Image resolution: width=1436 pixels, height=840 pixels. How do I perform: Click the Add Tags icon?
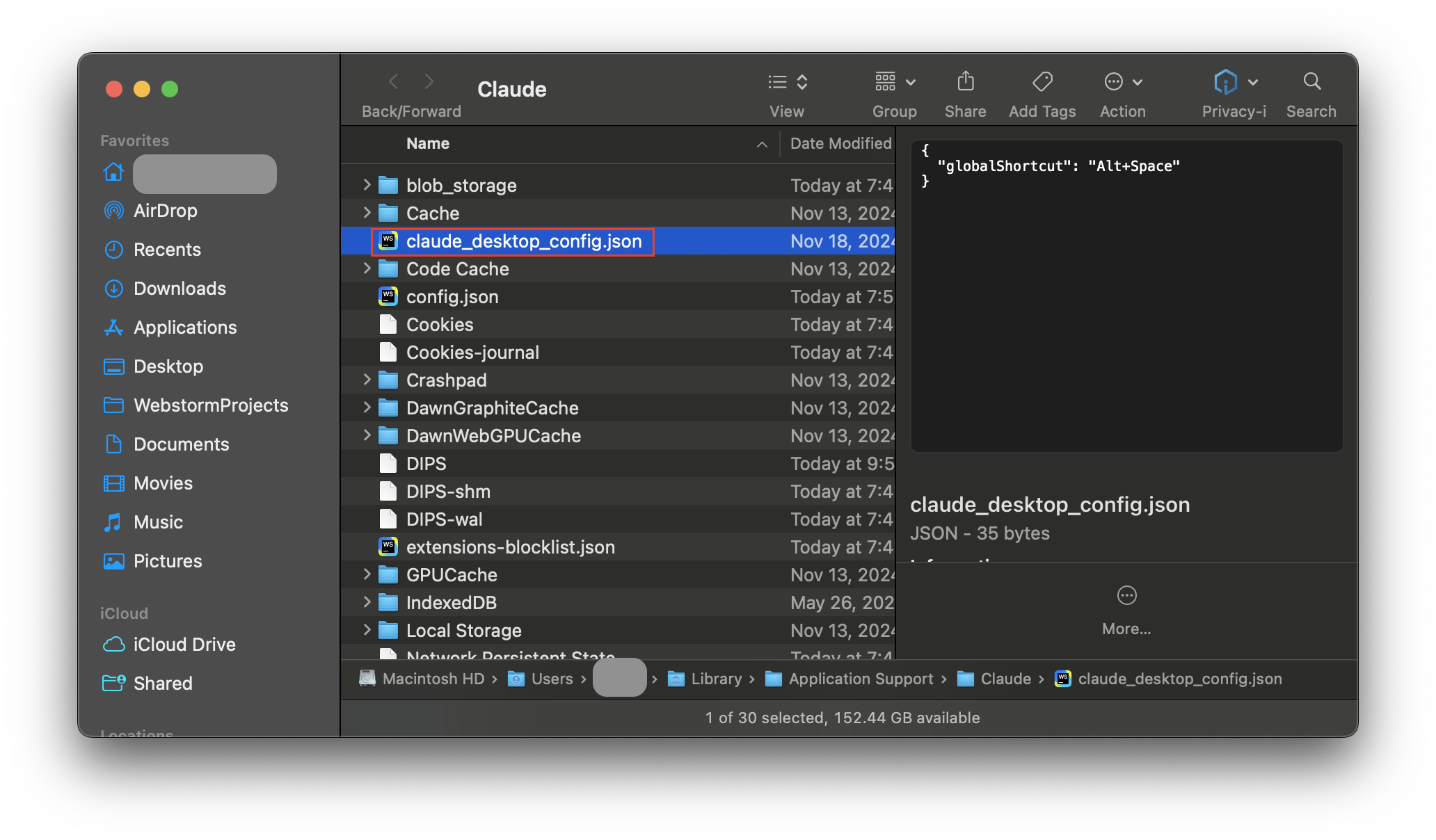1042,82
